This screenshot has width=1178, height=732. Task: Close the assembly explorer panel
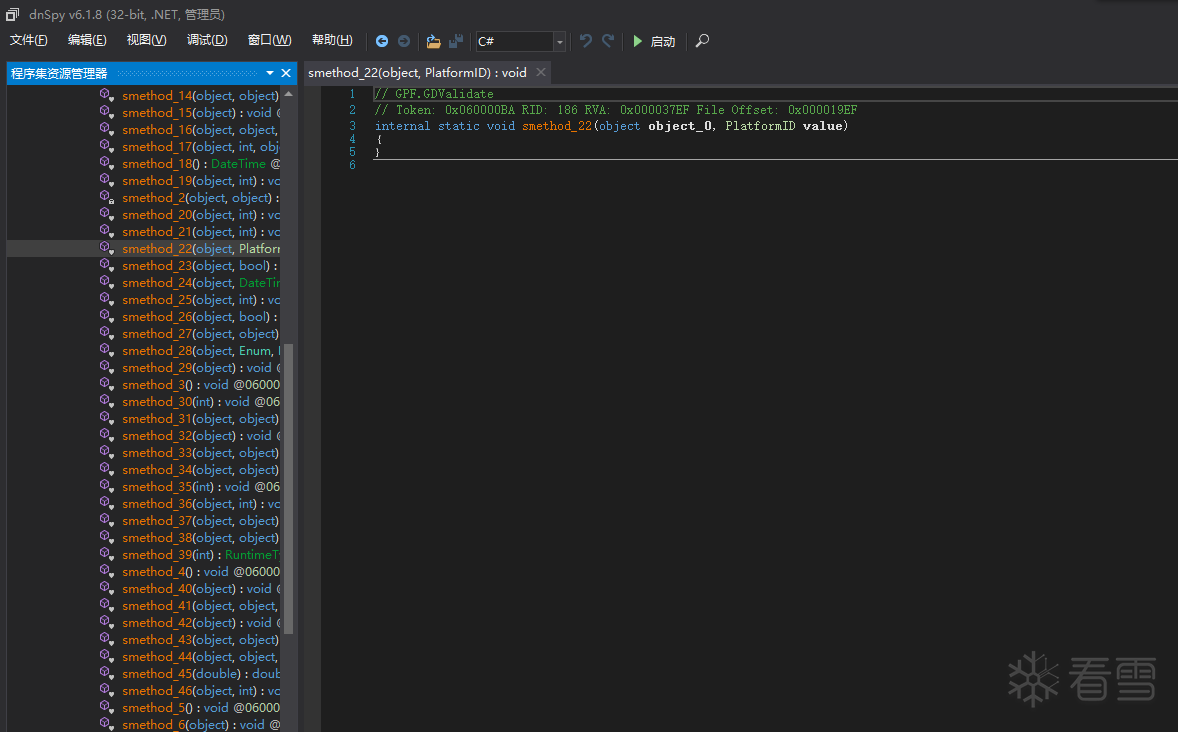pos(286,73)
